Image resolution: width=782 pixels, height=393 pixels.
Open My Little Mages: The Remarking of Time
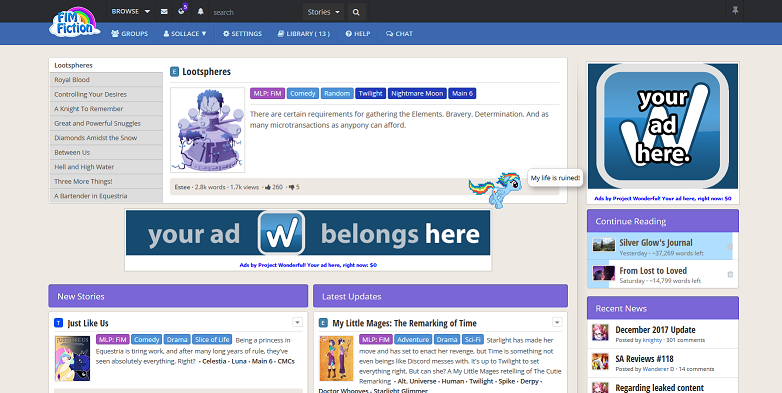coord(404,323)
